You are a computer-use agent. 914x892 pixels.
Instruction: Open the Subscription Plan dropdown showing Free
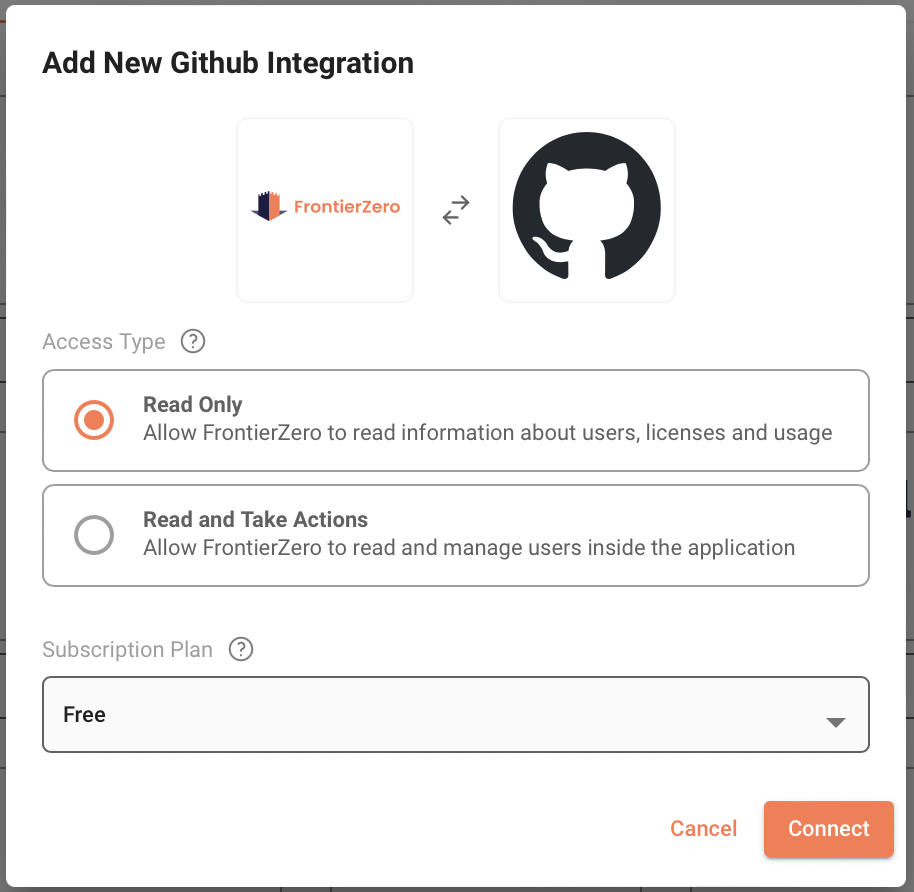pyautogui.click(x=455, y=714)
